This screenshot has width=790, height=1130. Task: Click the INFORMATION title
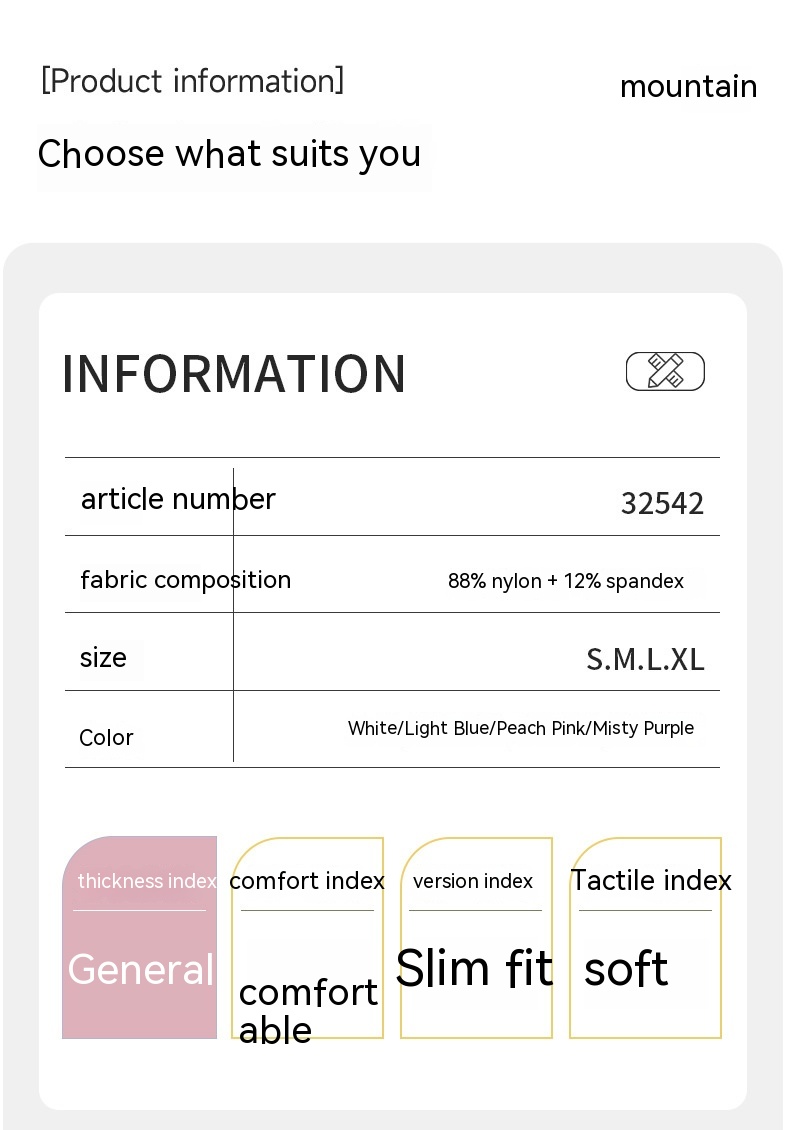coord(234,374)
